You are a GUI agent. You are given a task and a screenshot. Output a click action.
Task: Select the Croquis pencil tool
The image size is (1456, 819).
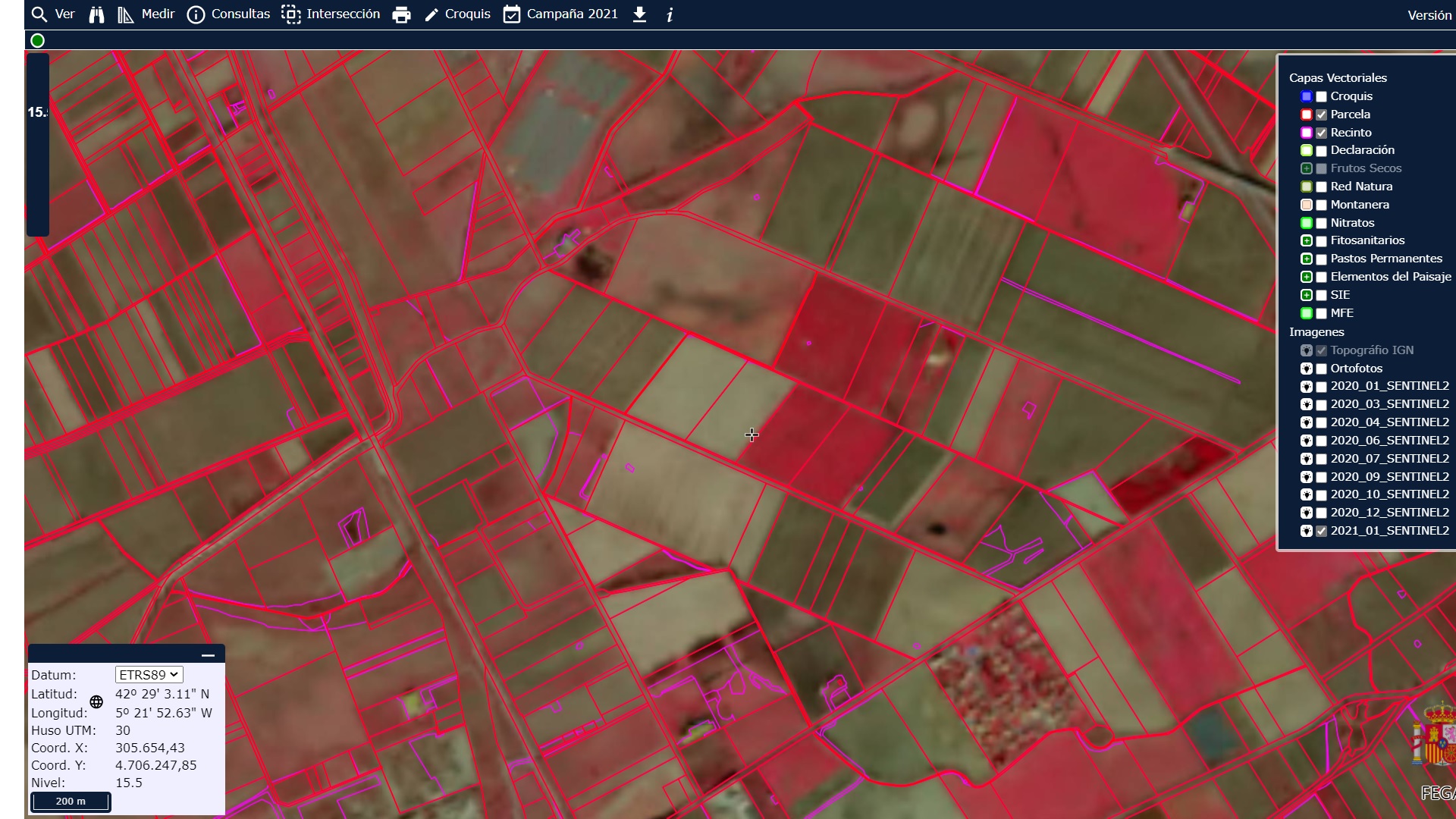coord(457,14)
